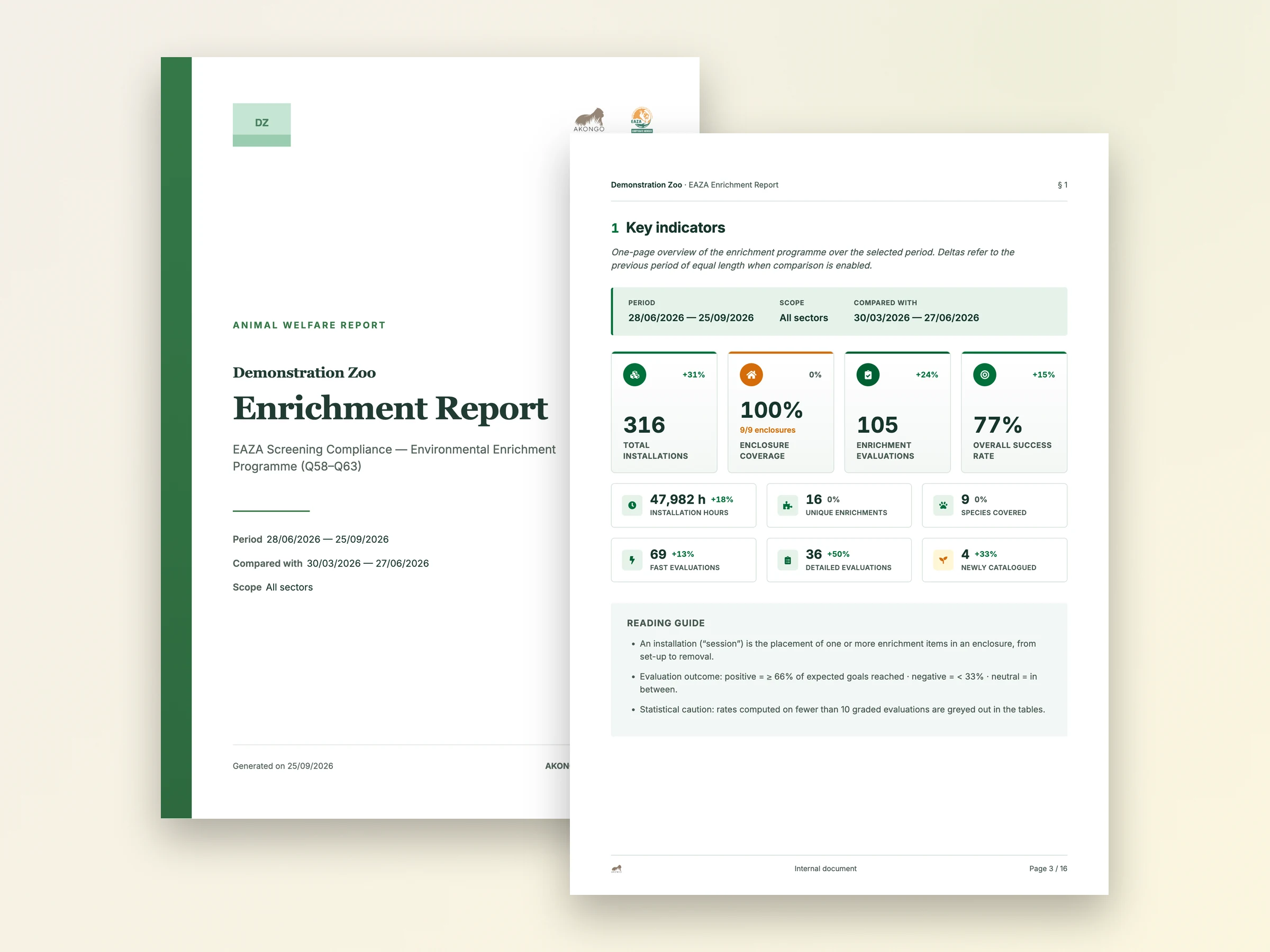1270x952 pixels.
Task: Click the 47,982 h installation hours value
Action: [x=677, y=499]
